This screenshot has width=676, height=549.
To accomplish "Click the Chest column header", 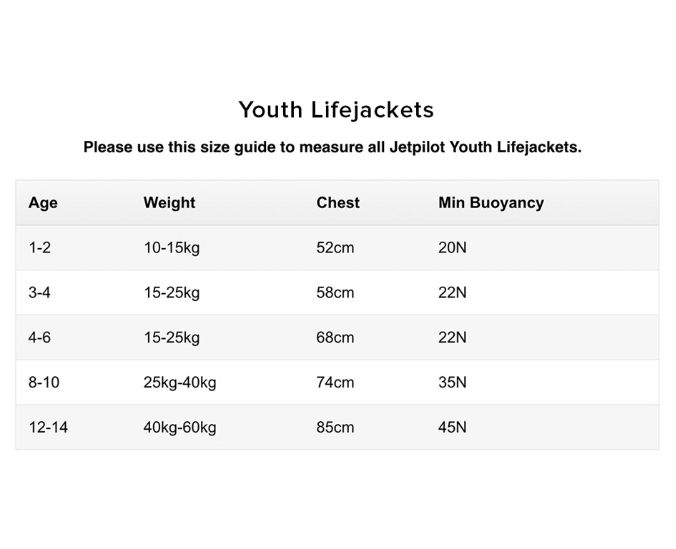I will (x=338, y=203).
